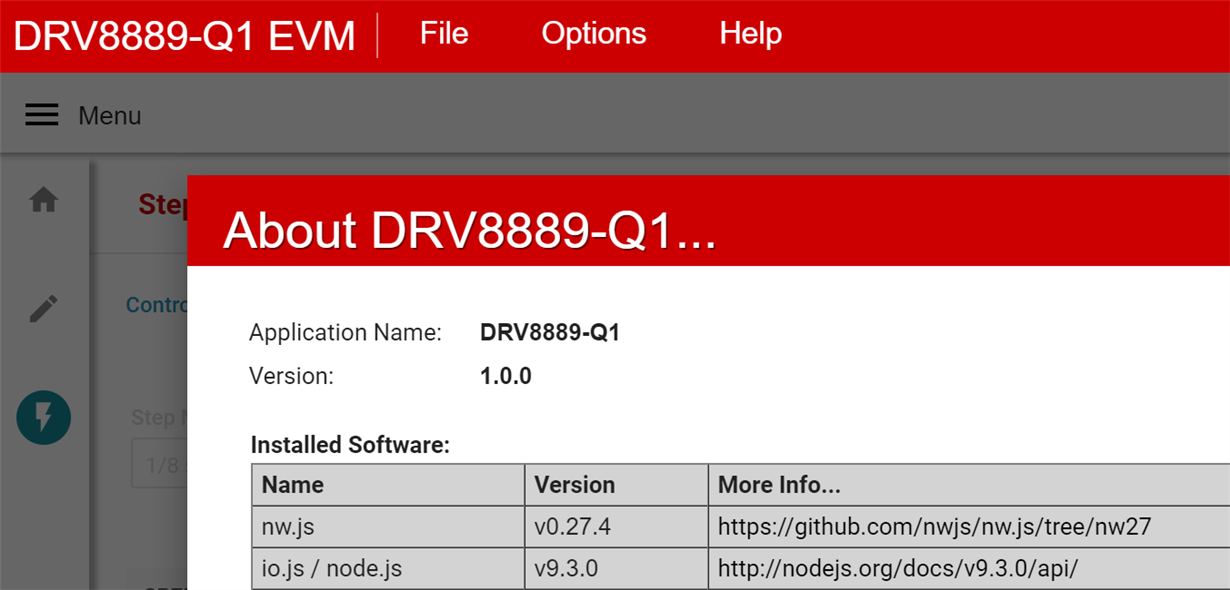The width and height of the screenshot is (1230, 590).
Task: Click the 1.0.0 version value
Action: (506, 377)
